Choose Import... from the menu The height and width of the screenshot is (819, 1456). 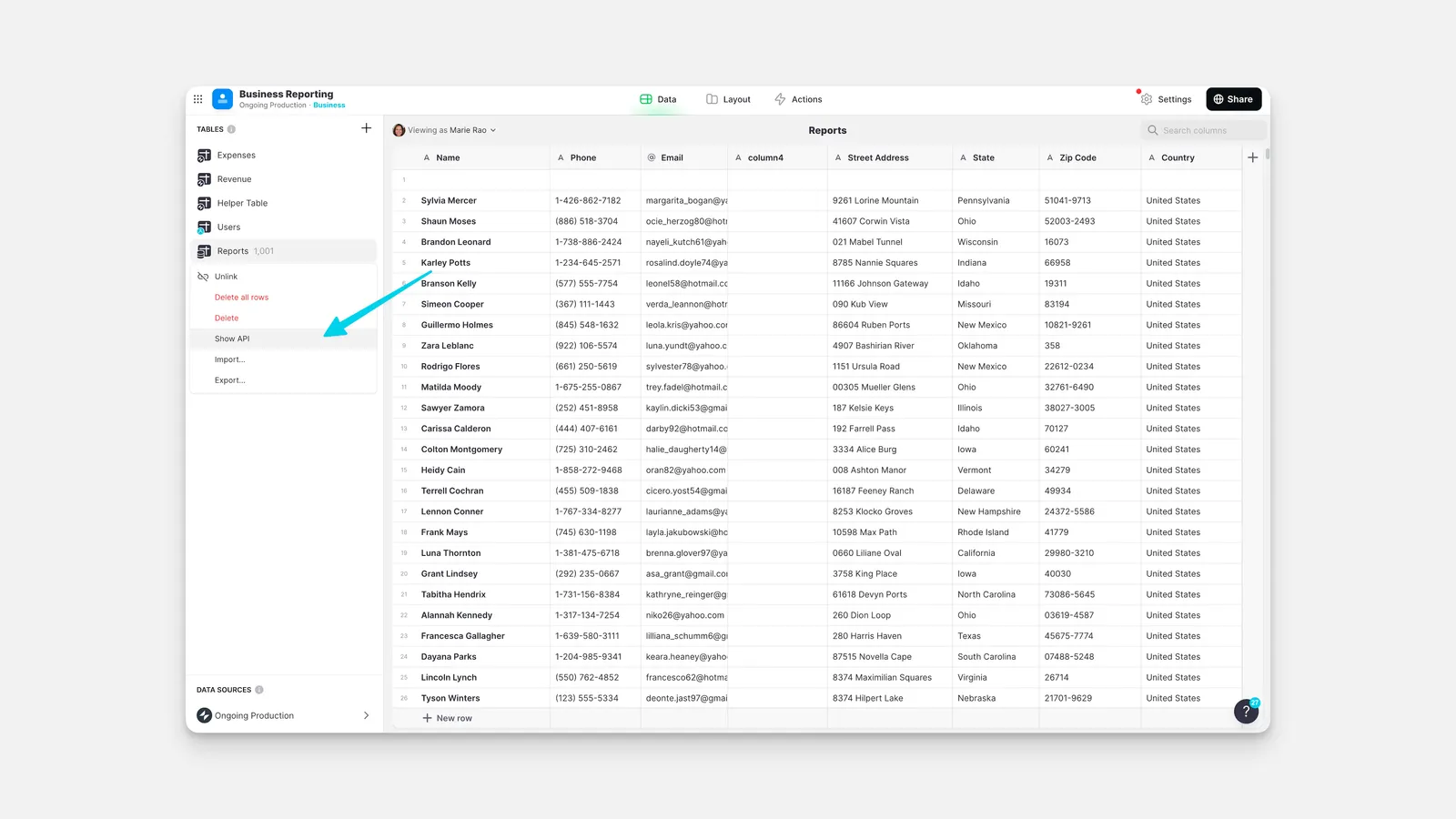pos(283,359)
